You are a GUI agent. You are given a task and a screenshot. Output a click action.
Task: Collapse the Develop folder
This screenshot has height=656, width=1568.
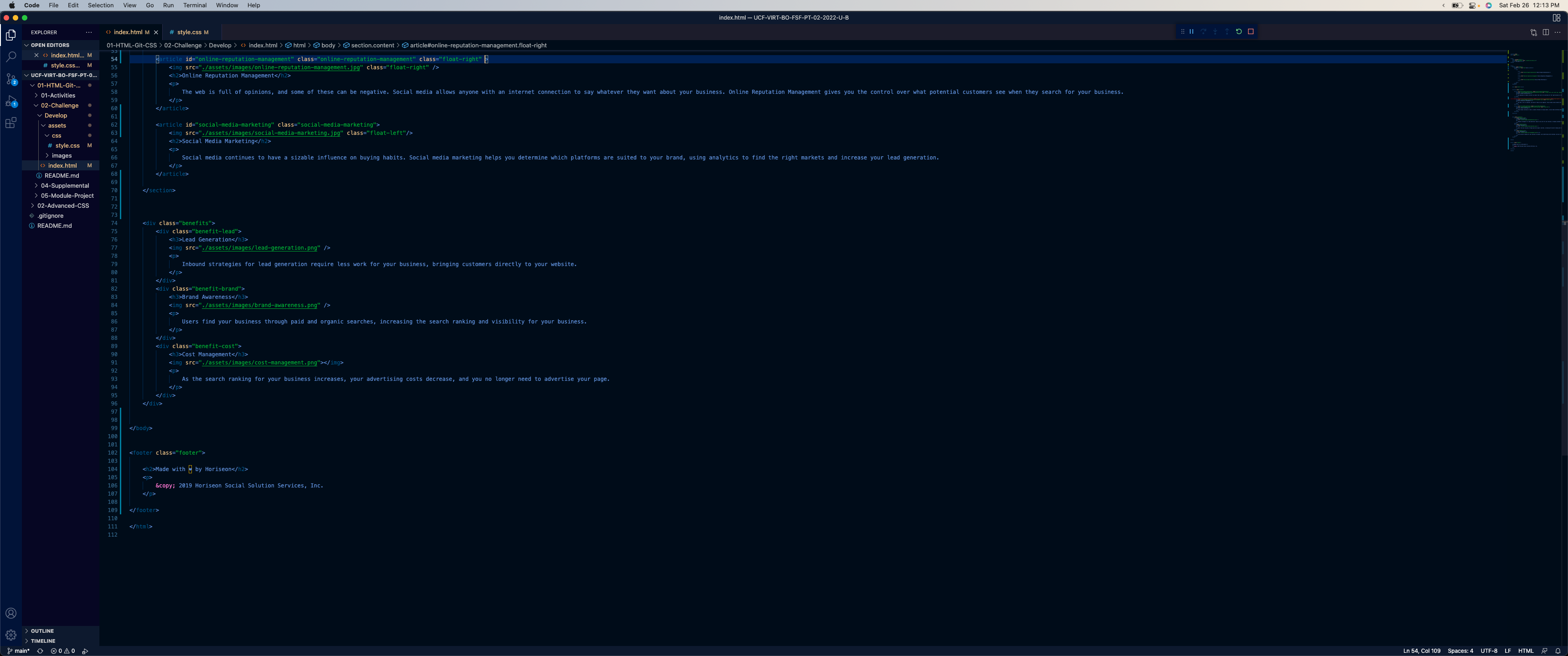pos(56,116)
